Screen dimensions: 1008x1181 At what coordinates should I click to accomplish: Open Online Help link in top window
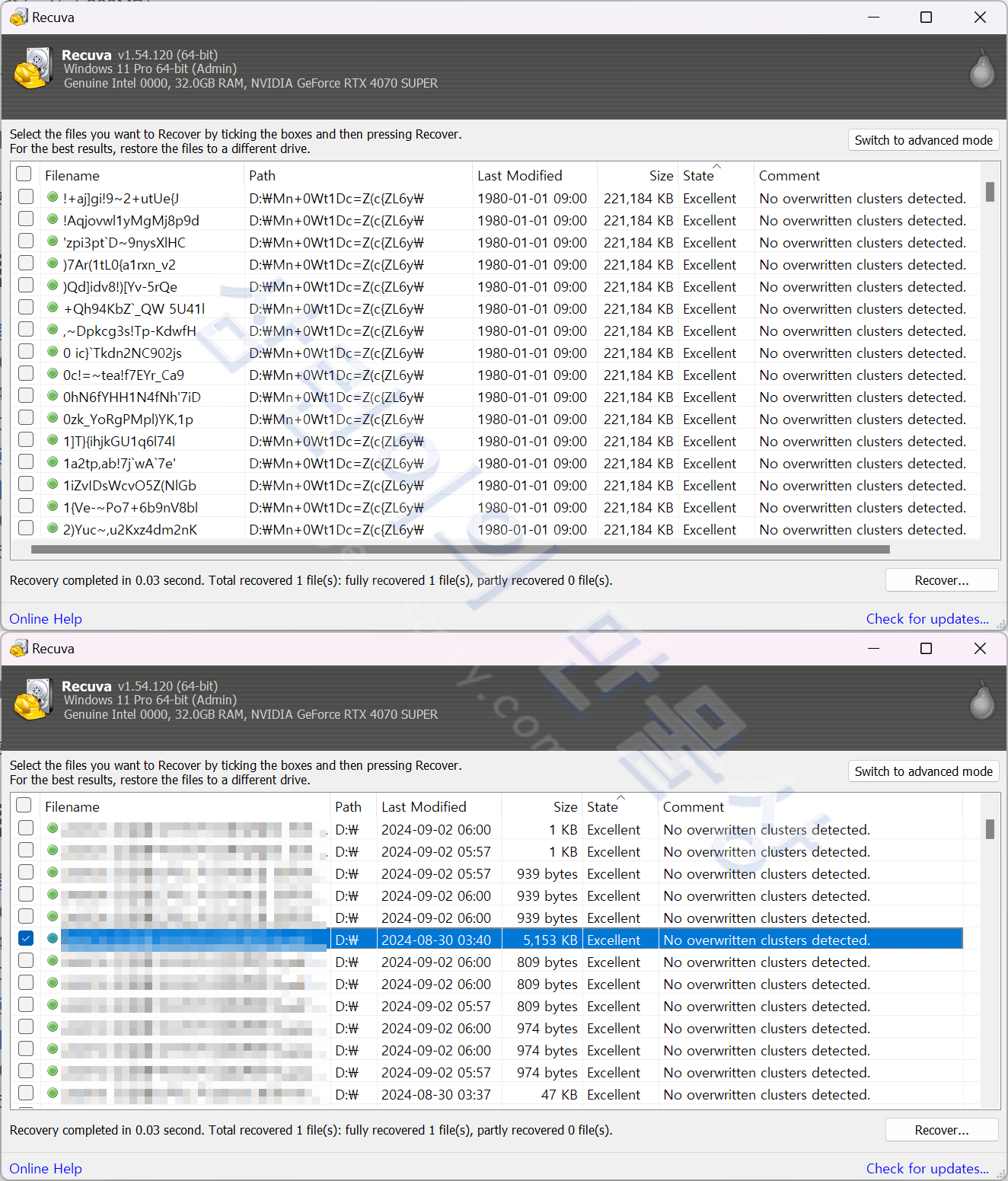click(x=46, y=619)
